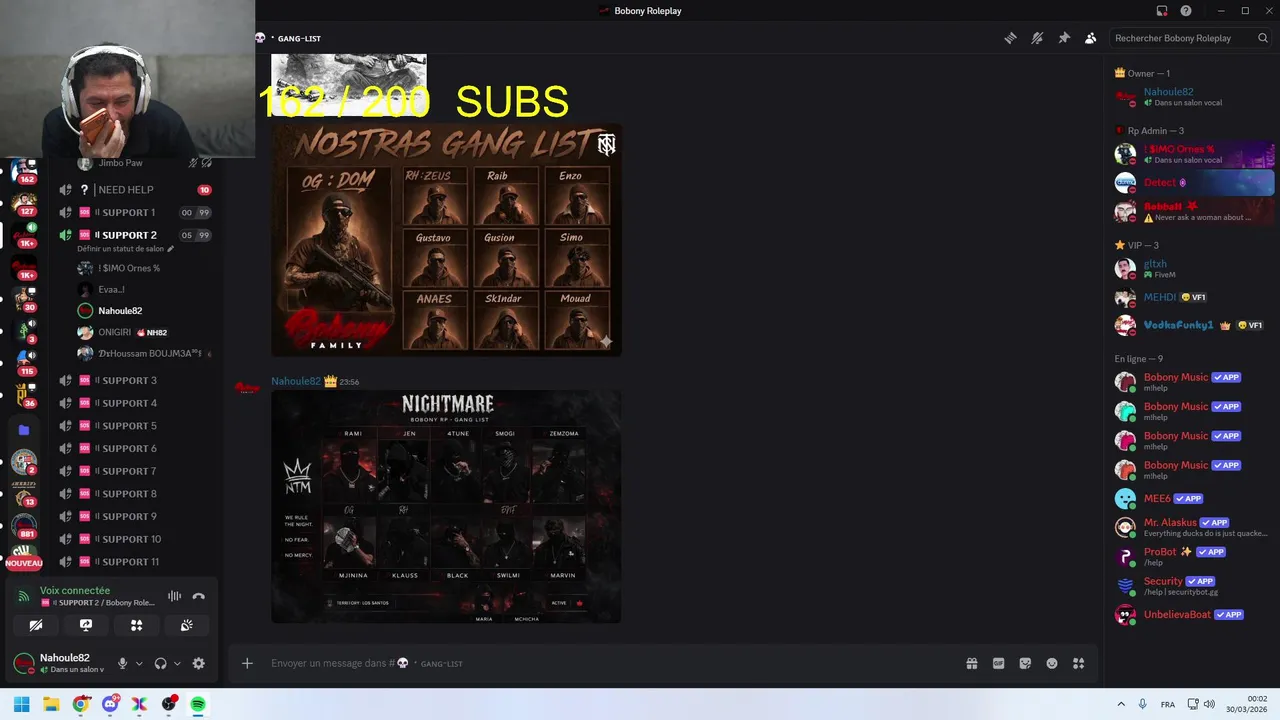The height and width of the screenshot is (720, 1280).
Task: Click the message input field for gang-list
Action: [610, 663]
